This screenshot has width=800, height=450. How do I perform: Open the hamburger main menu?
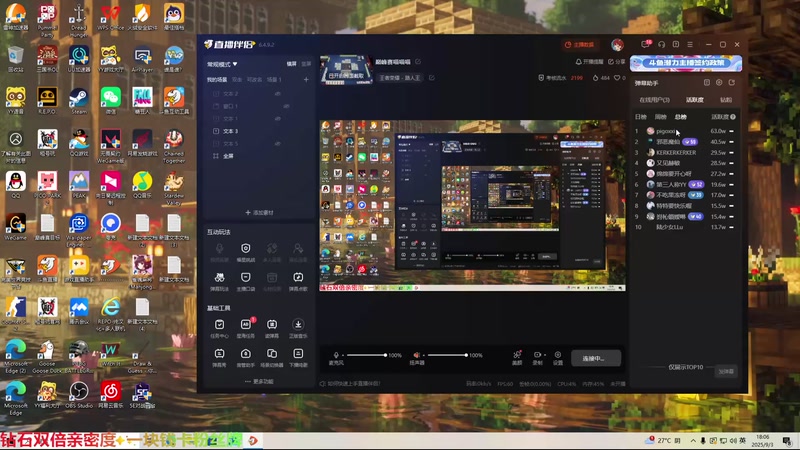tap(690, 44)
